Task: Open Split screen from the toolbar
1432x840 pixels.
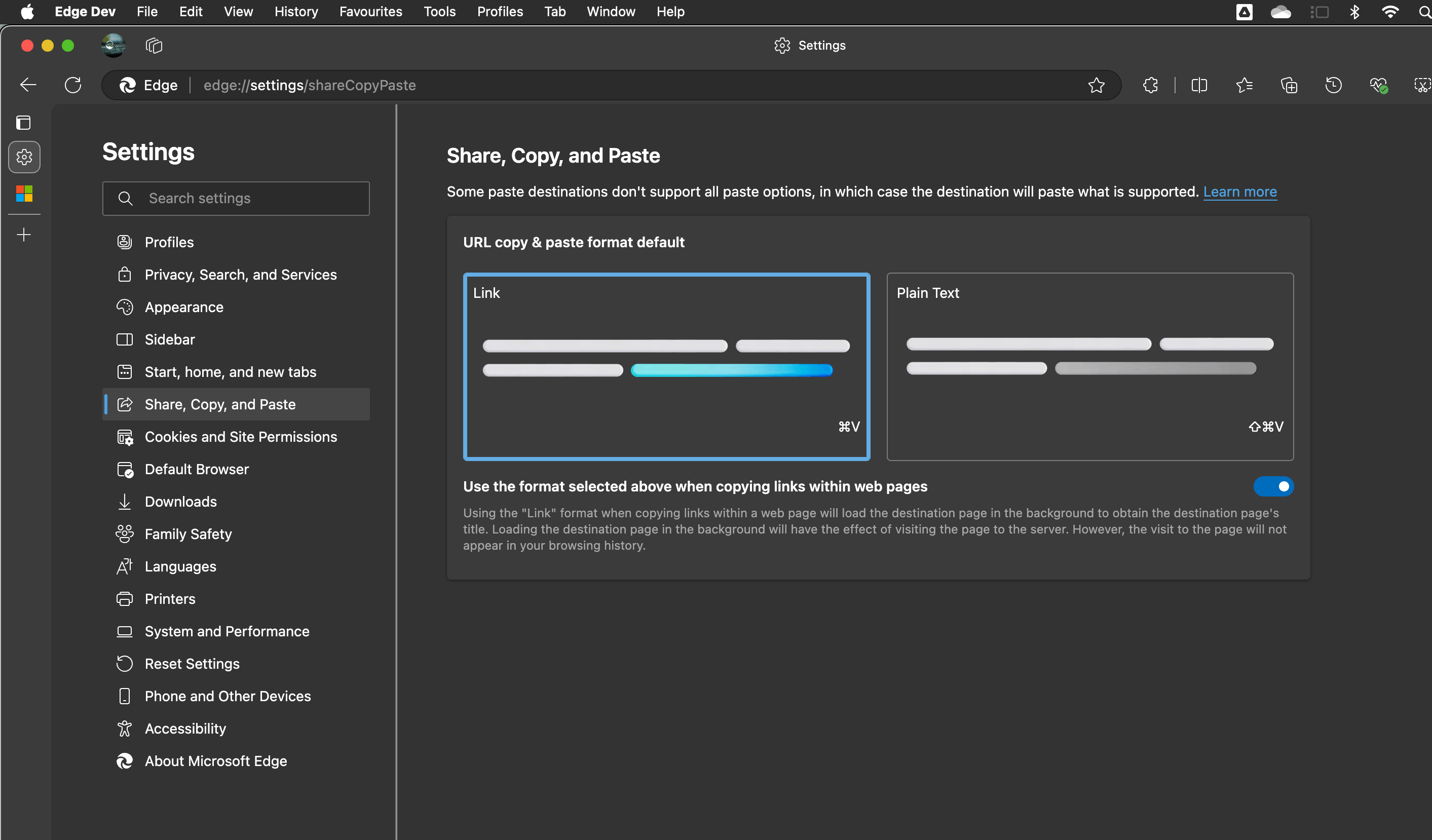Action: pyautogui.click(x=1199, y=85)
